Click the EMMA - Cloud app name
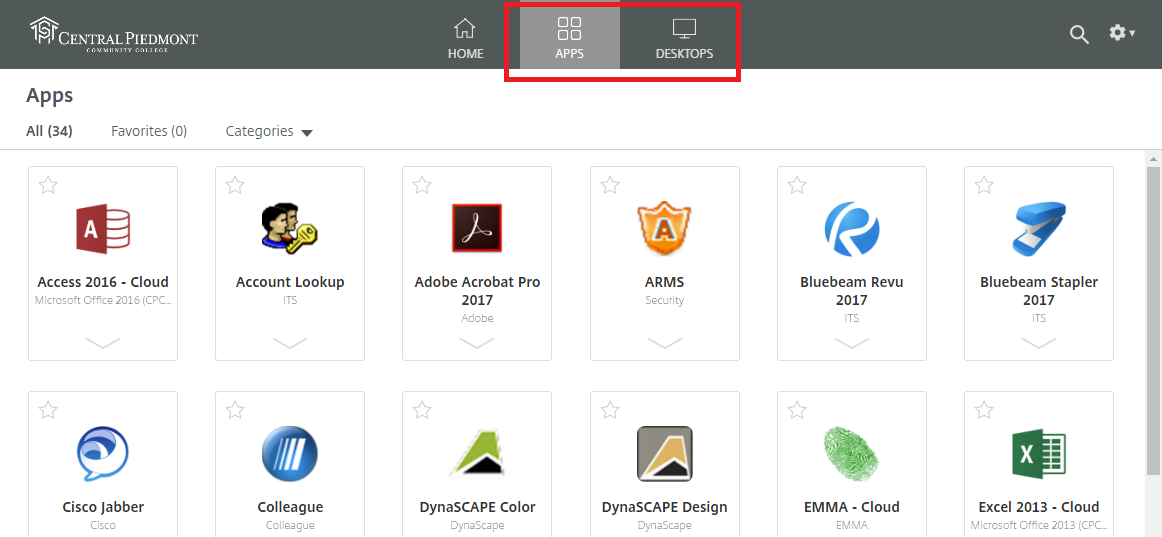 point(851,507)
